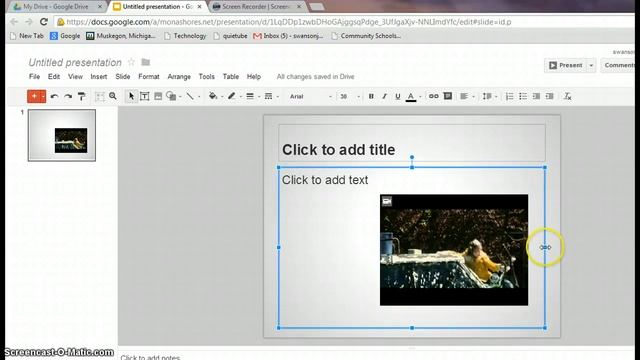The height and width of the screenshot is (360, 640).
Task: Move presentation using the folder icon
Action: pos(146,62)
